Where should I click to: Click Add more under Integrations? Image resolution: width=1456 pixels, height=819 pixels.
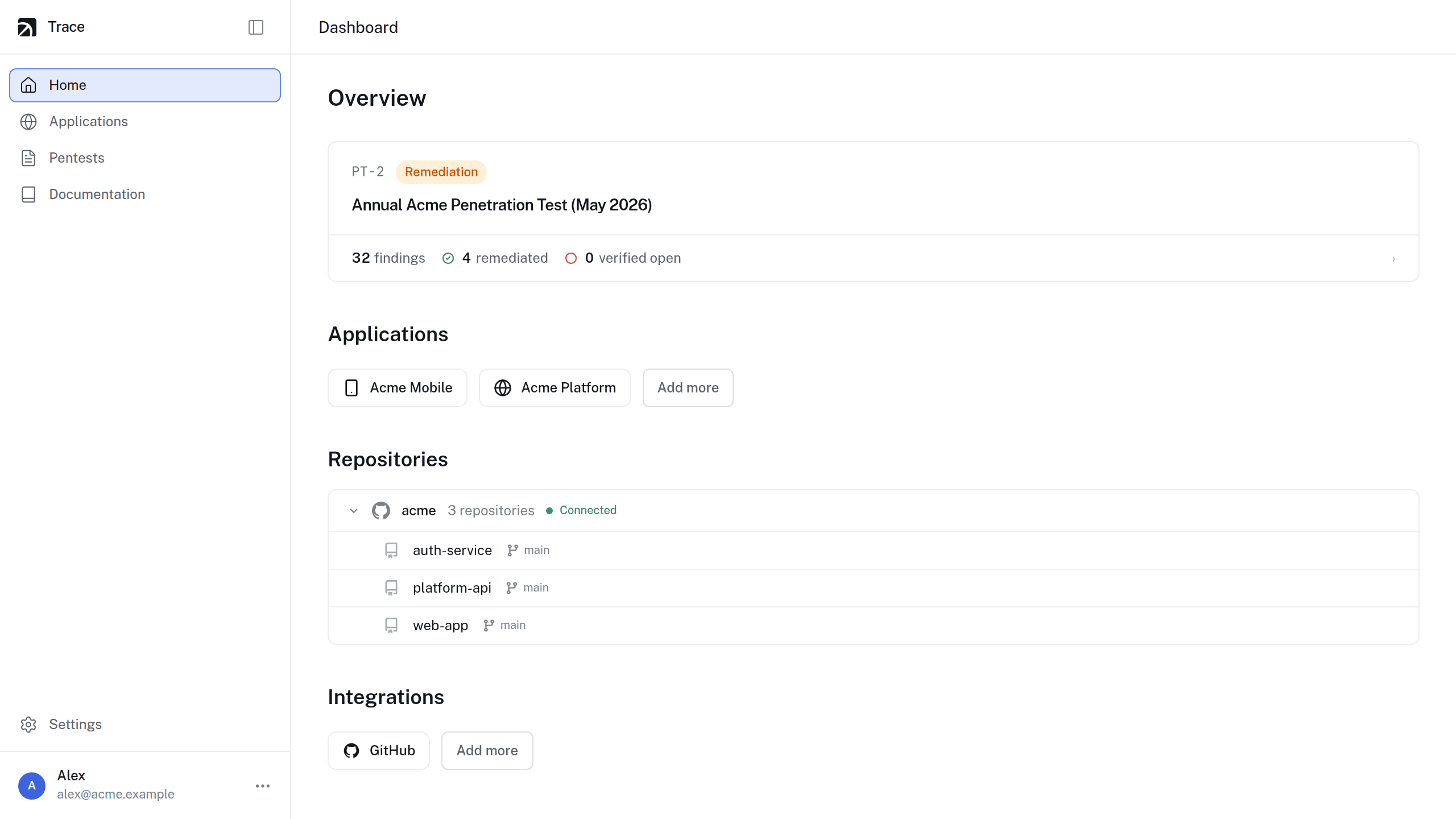tap(487, 751)
